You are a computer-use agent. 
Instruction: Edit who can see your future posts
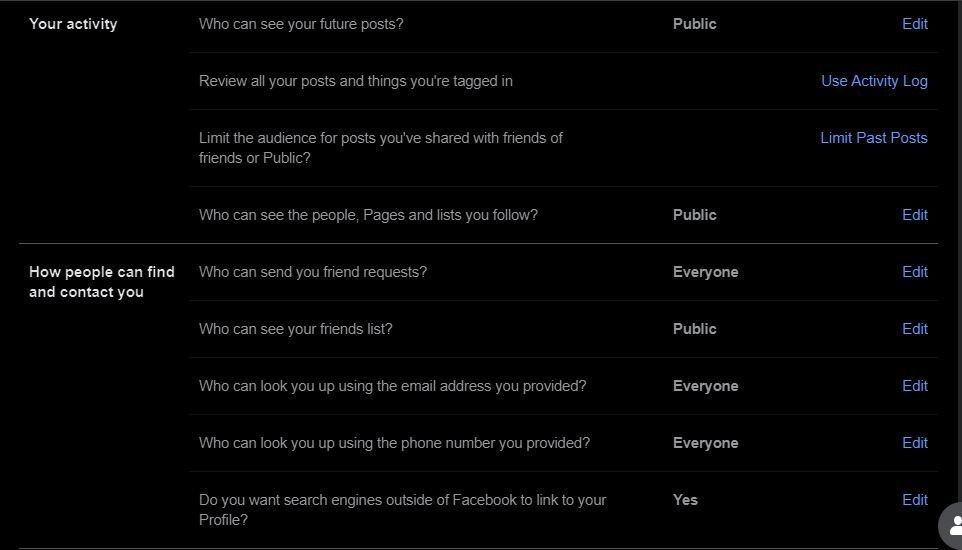[x=914, y=24]
